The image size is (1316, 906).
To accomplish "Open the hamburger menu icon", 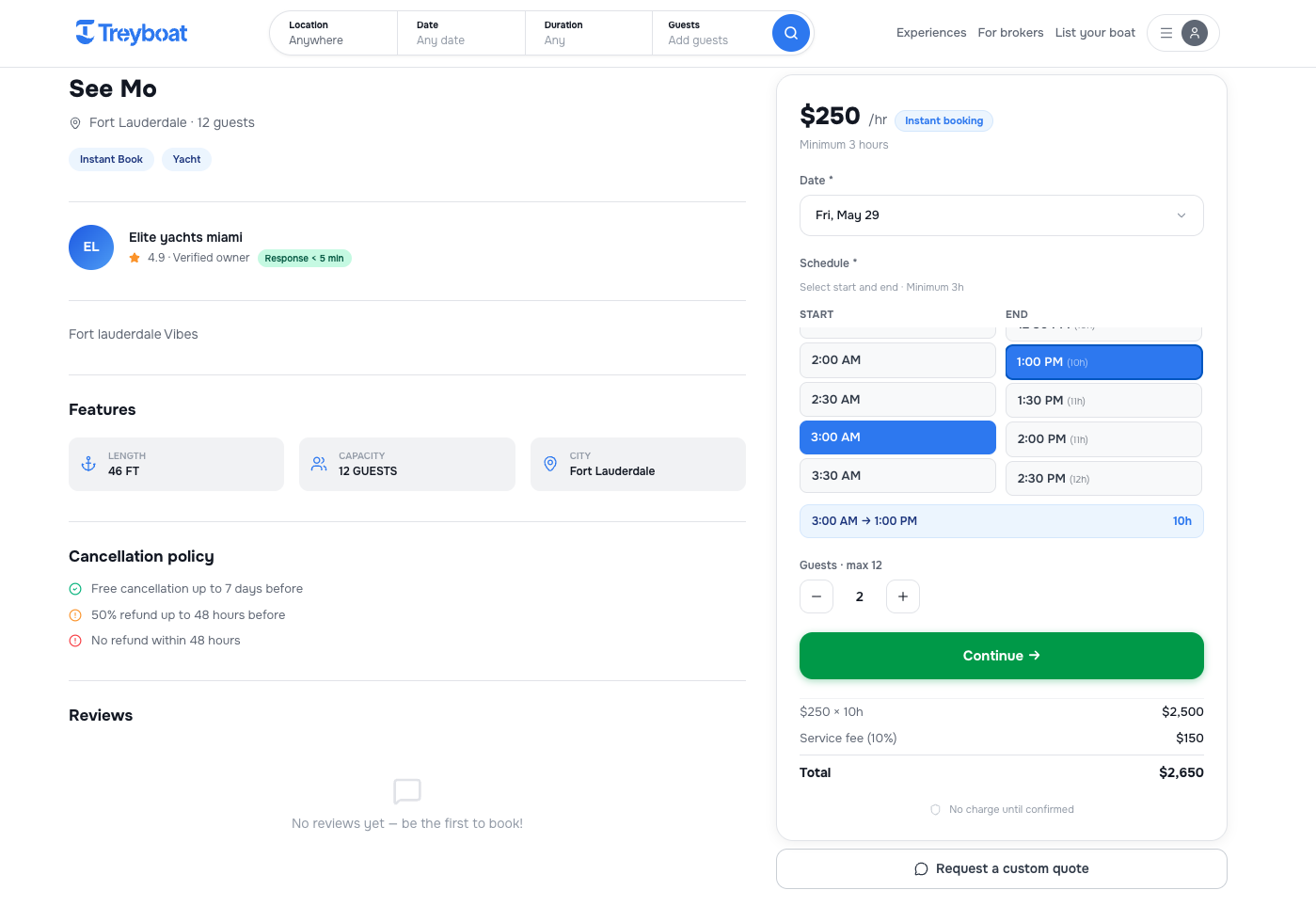I will (x=1166, y=33).
